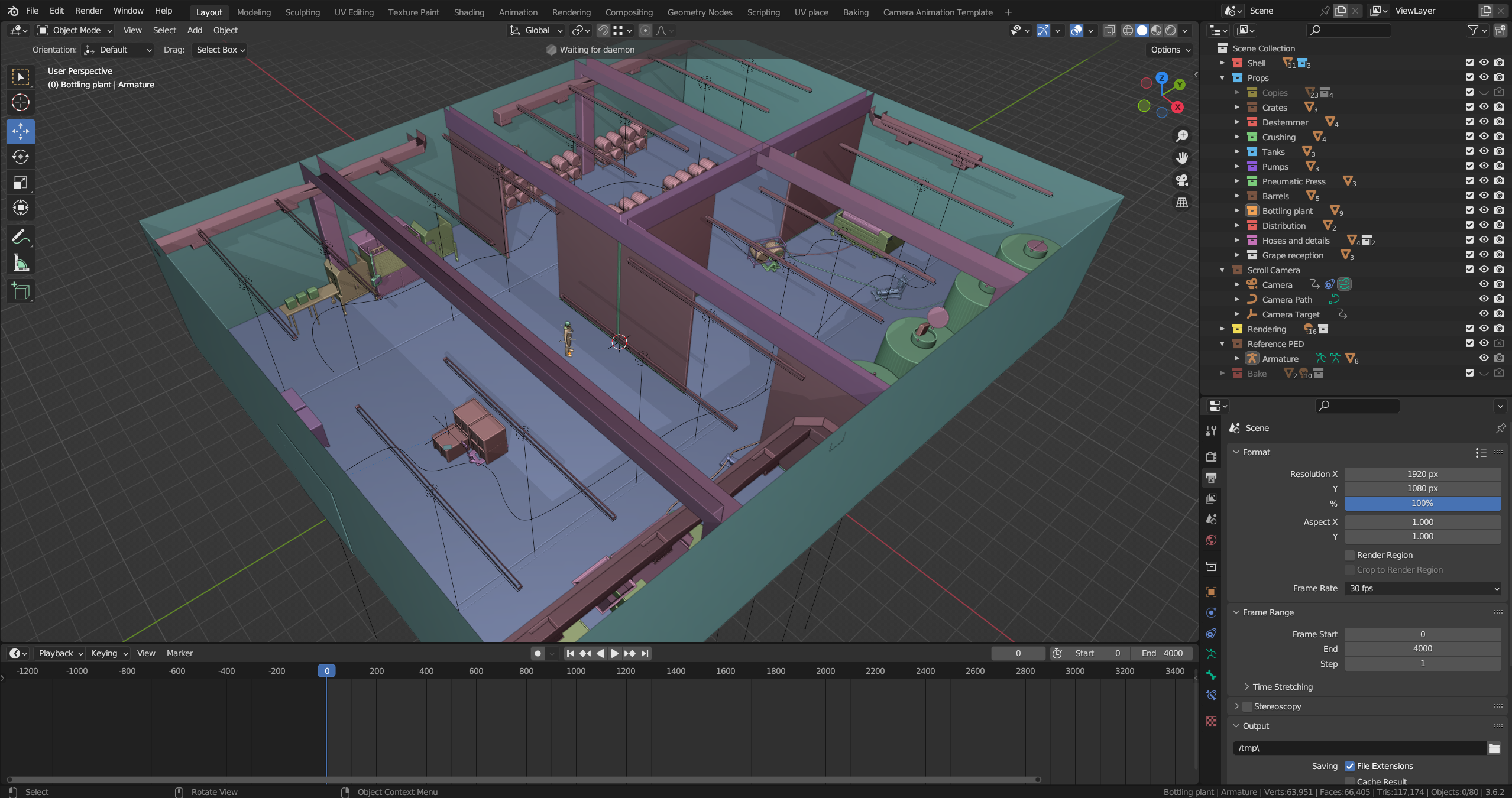The width and height of the screenshot is (1512, 798).
Task: Collapse the Props collection
Action: click(x=1222, y=77)
